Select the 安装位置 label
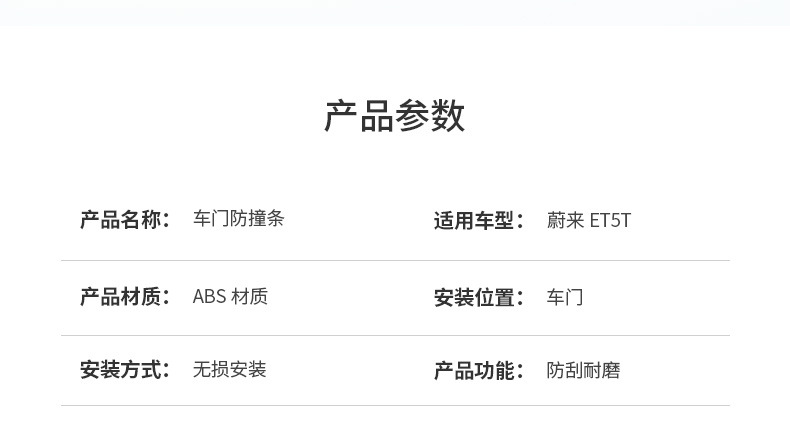The image size is (790, 446). pos(474,298)
